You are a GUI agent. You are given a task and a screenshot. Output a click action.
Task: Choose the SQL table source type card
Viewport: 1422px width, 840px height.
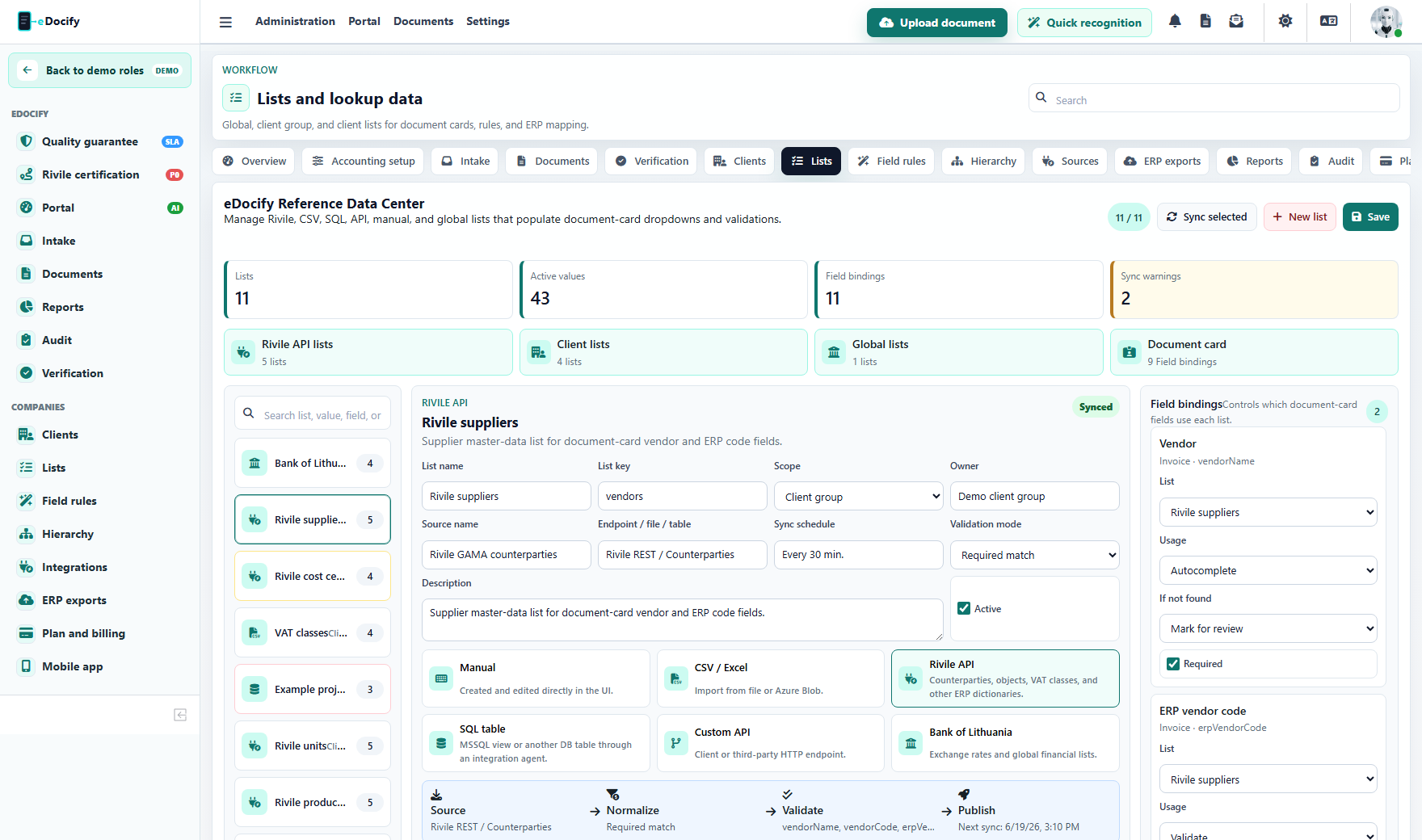[x=536, y=743]
